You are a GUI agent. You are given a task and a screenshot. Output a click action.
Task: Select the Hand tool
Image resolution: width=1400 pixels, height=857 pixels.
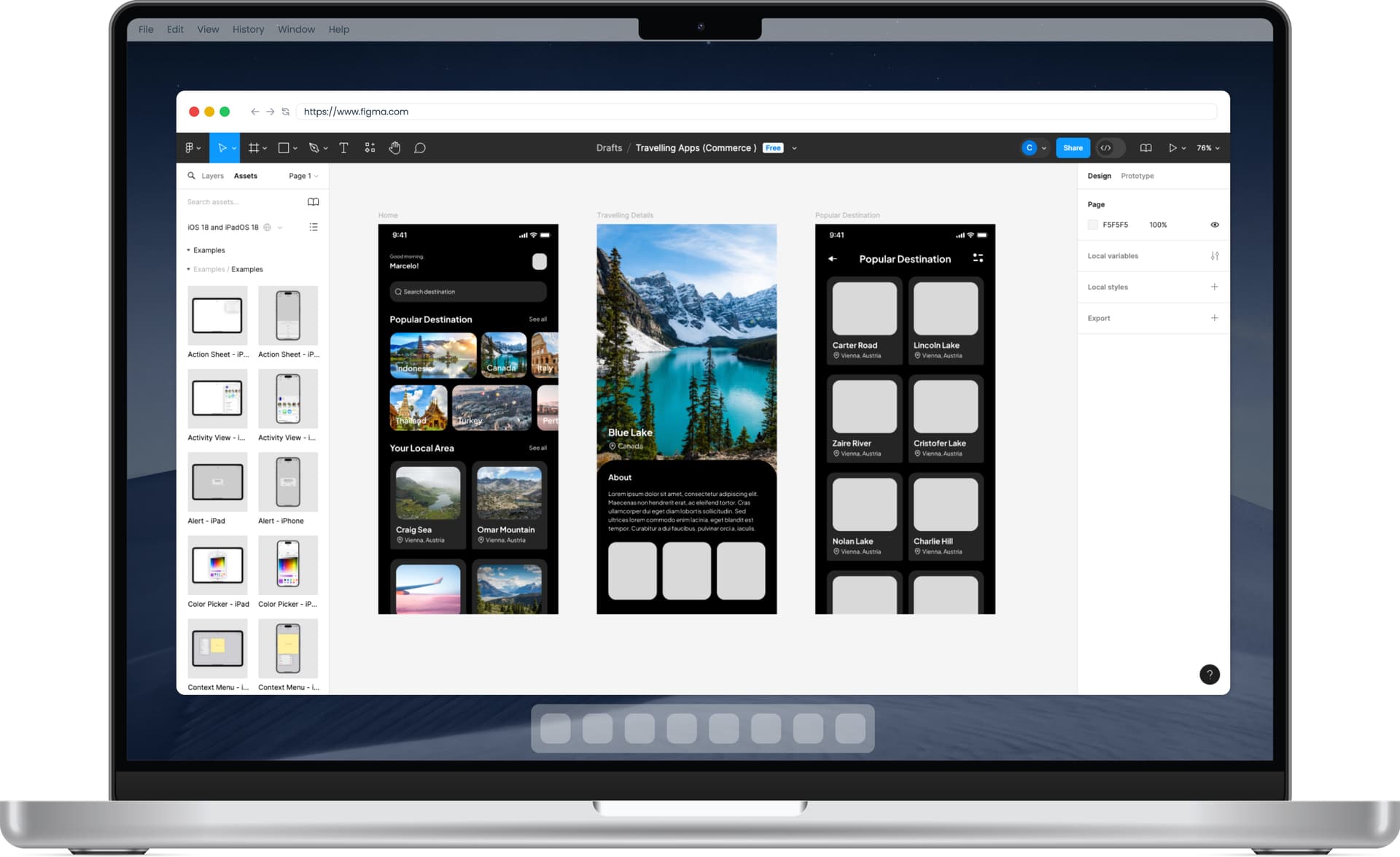tap(394, 148)
